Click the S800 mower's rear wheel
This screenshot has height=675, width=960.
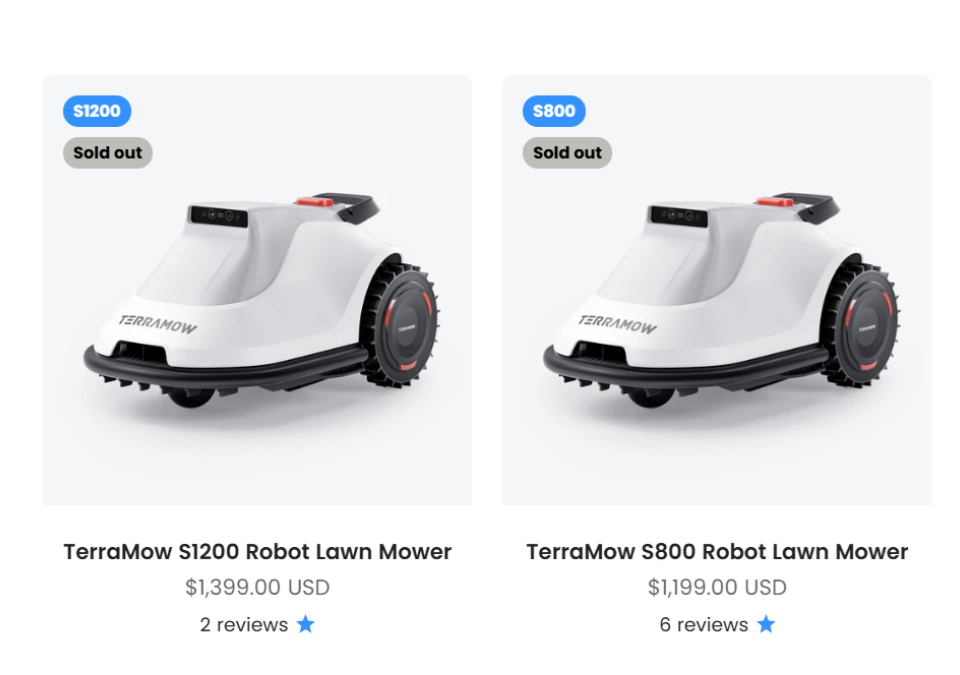point(862,325)
